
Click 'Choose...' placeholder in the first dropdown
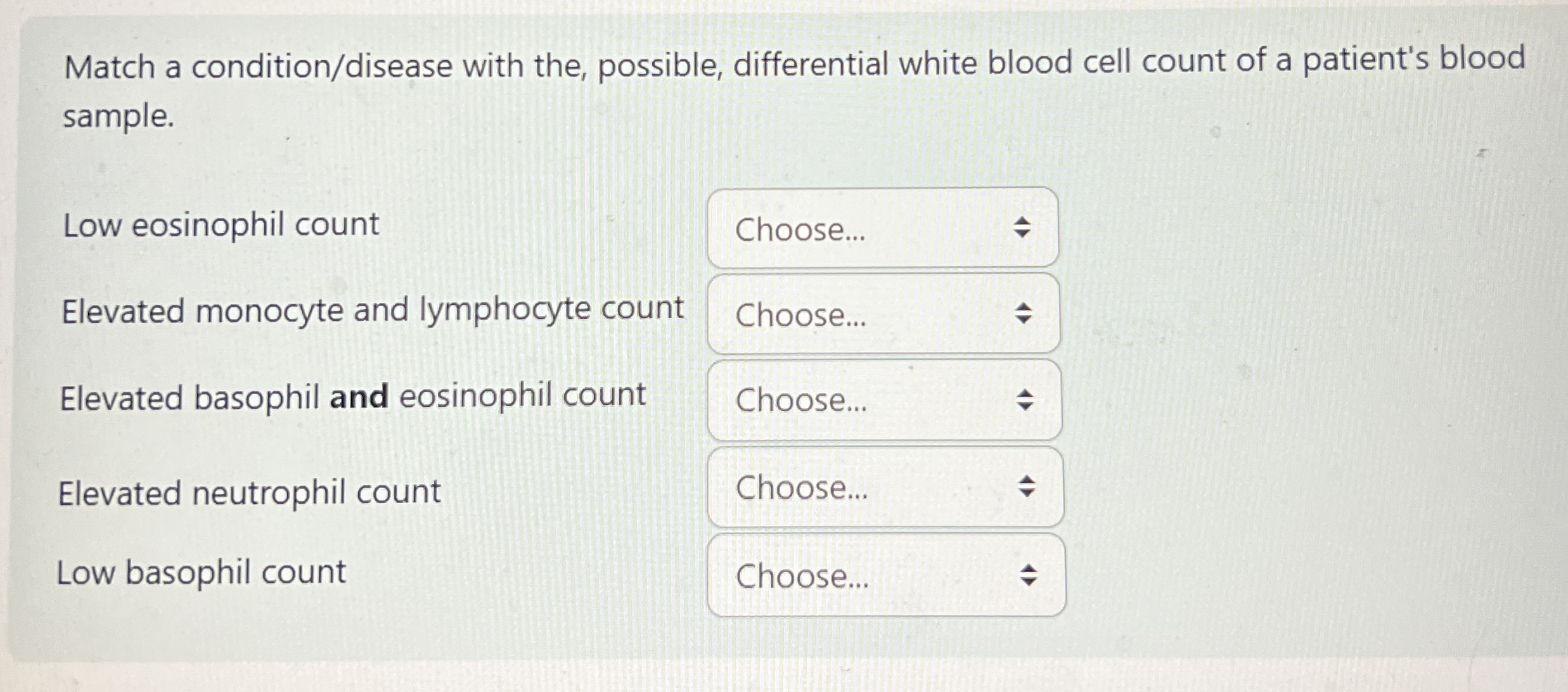click(x=800, y=229)
